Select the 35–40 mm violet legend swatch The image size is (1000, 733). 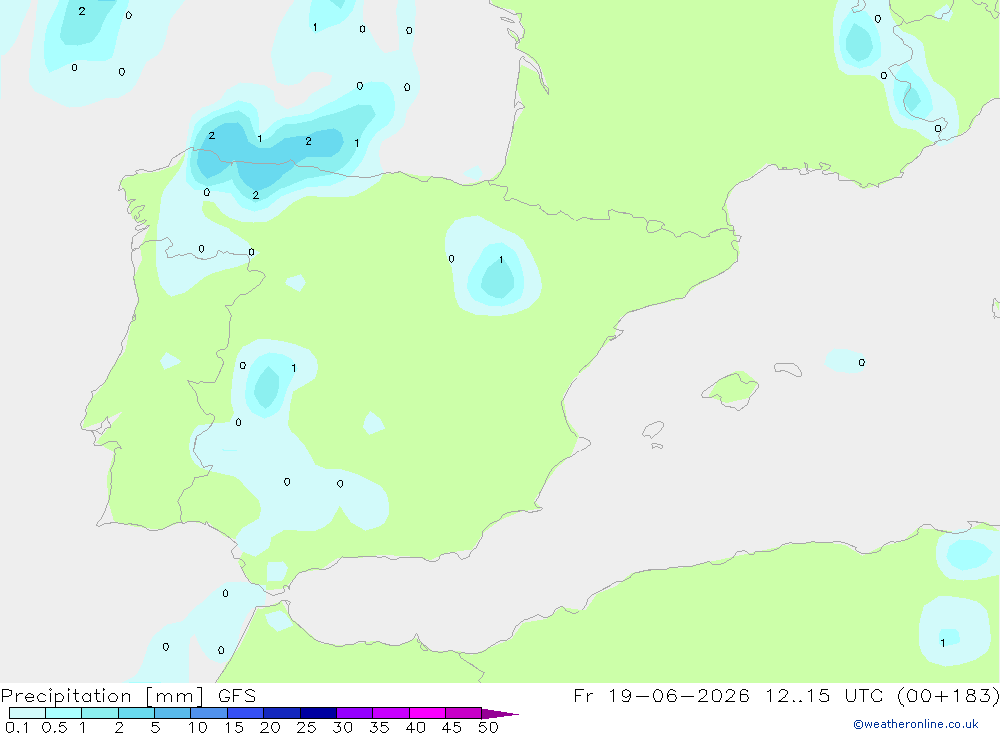click(391, 713)
